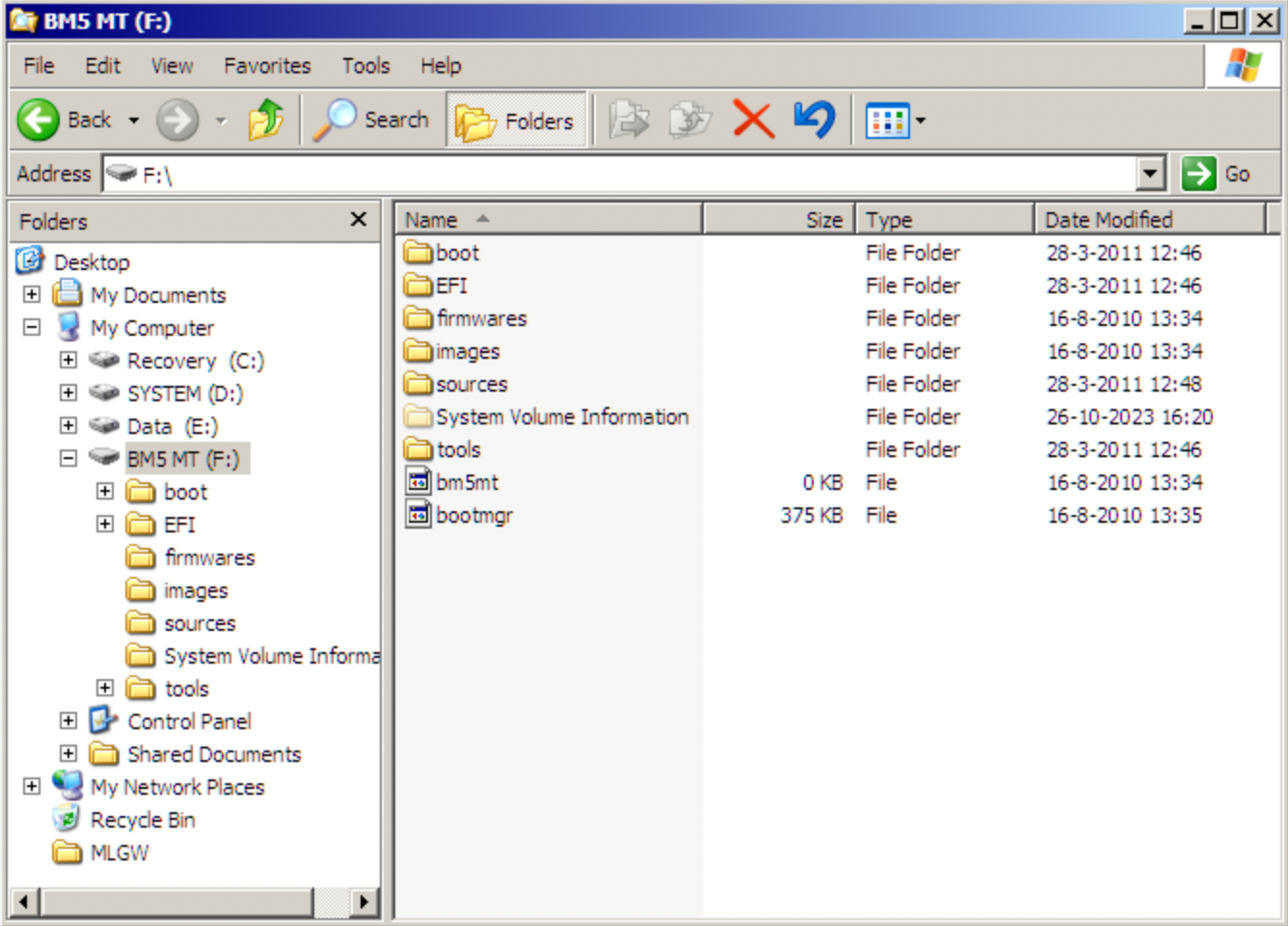Select sources folder in folder tree

pos(180,623)
